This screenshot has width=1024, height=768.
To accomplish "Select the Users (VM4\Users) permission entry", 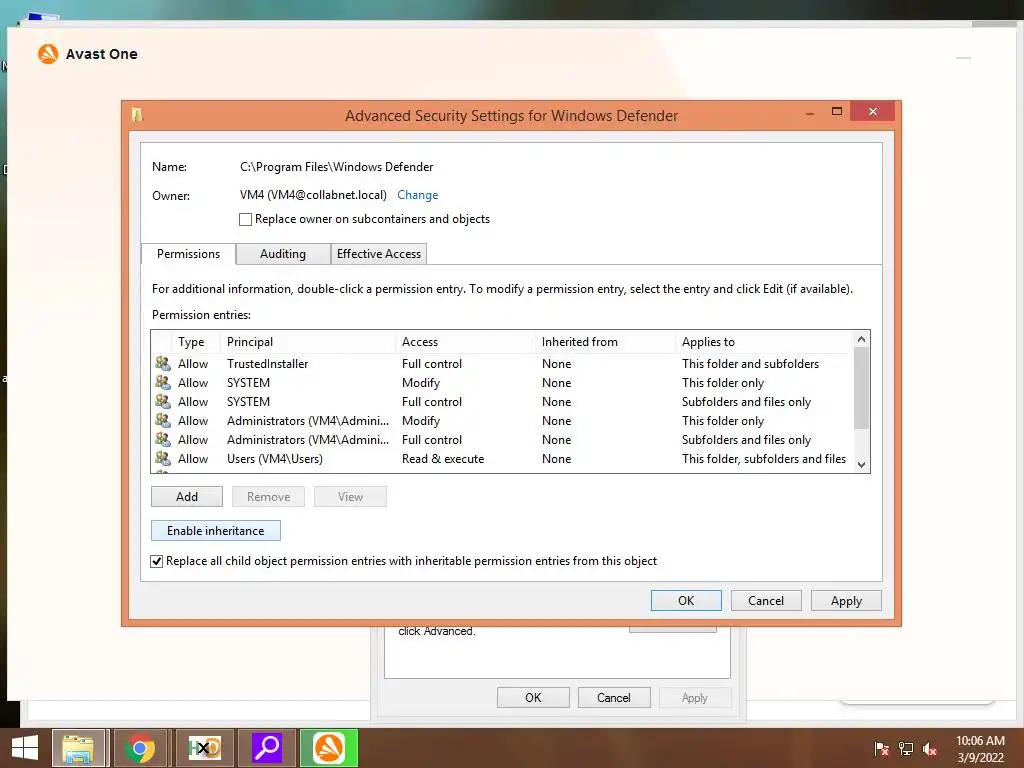I will pyautogui.click(x=502, y=458).
